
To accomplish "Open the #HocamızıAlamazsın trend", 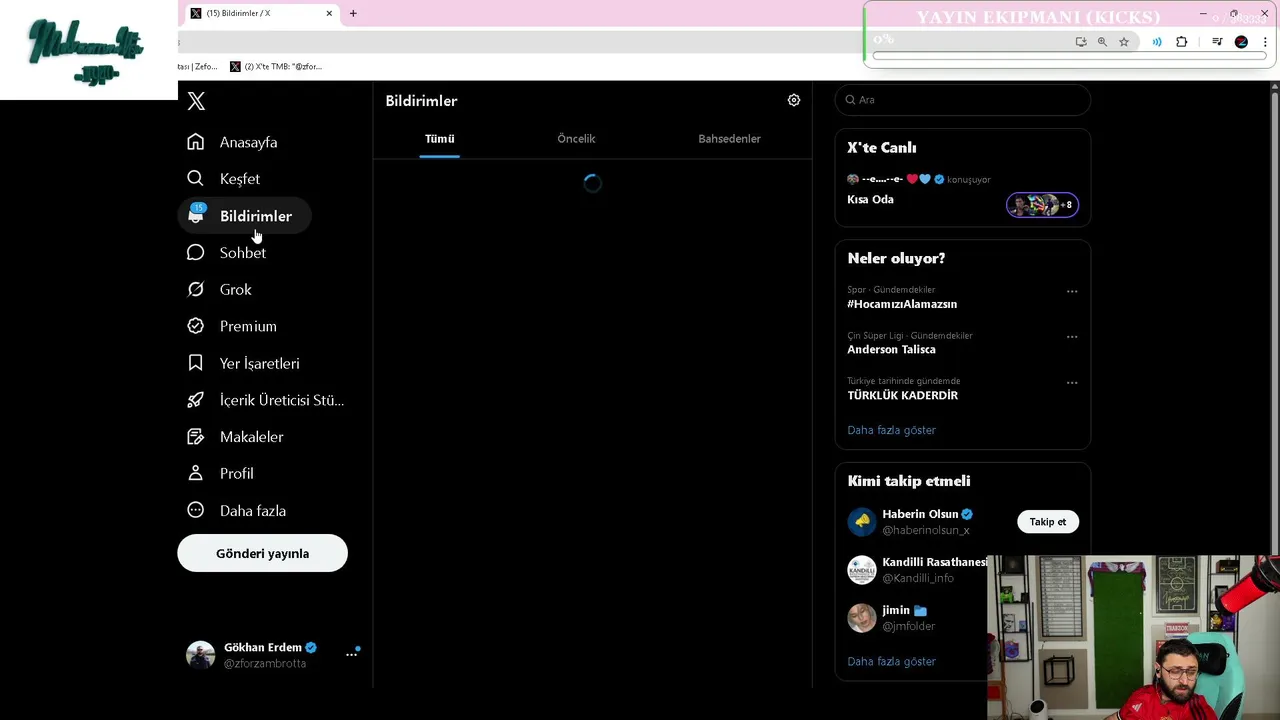I will (x=902, y=304).
